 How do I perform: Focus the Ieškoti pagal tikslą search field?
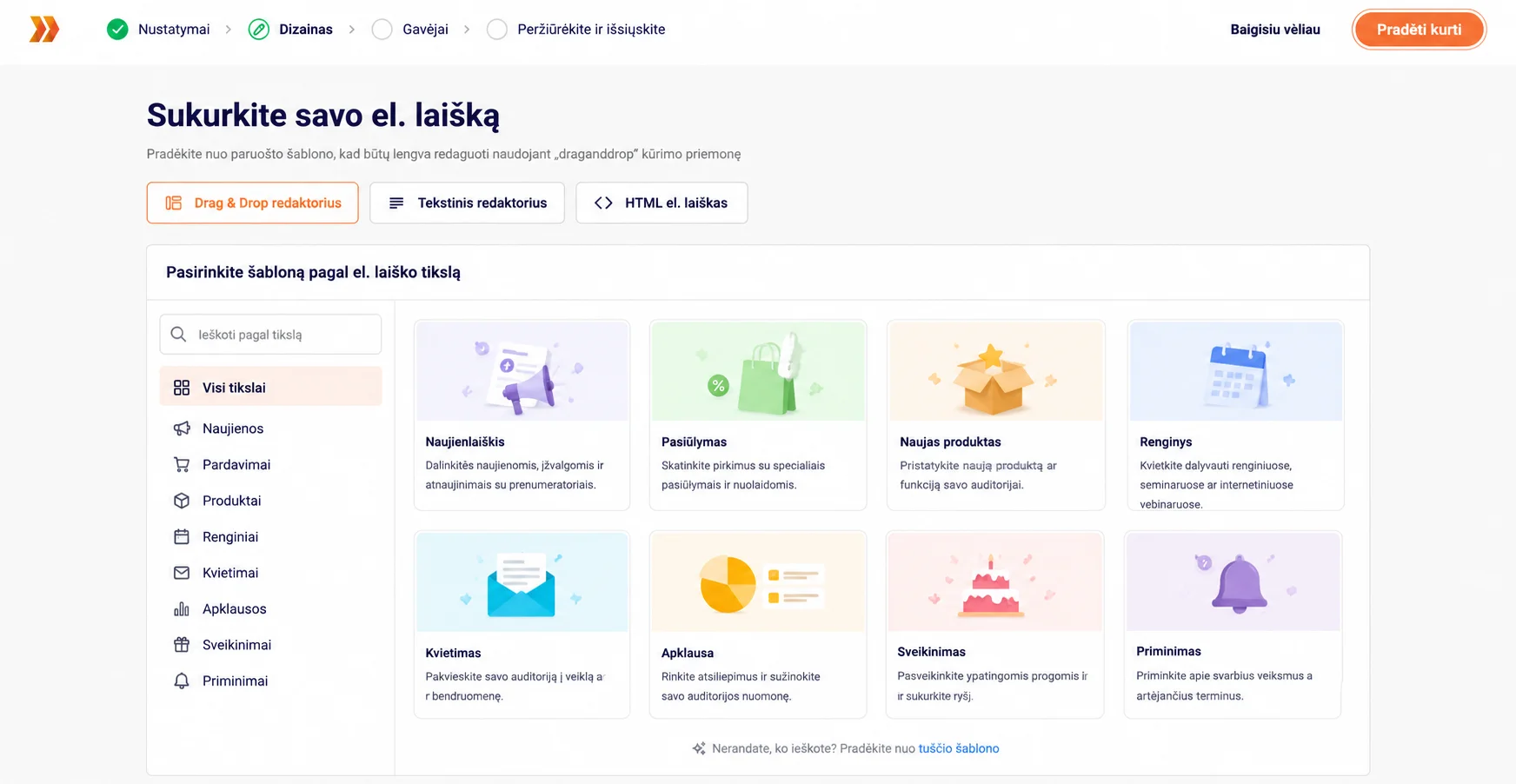tap(270, 335)
